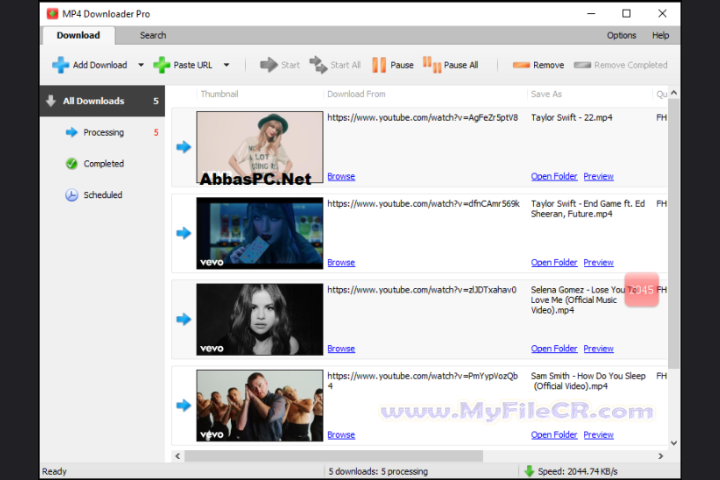Click Taylor Swift 22 video thumbnail
This screenshot has width=720, height=480.
[x=259, y=147]
